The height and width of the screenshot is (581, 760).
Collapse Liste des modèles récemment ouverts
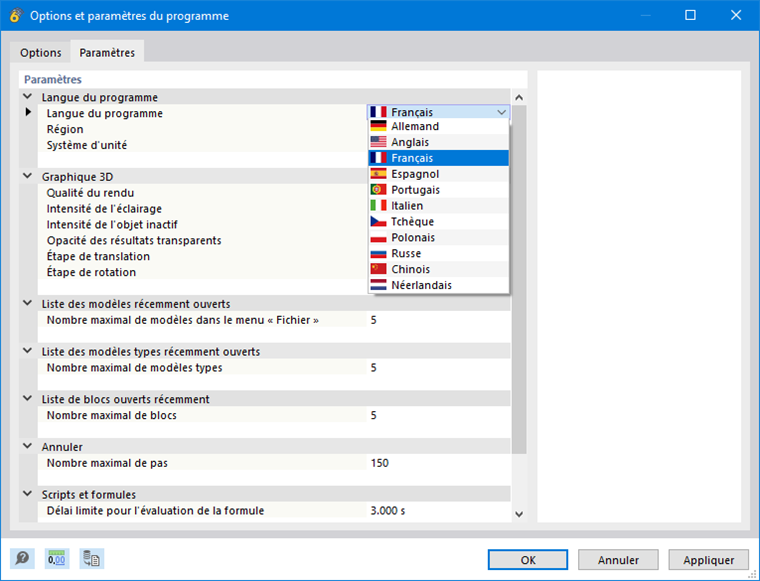[x=28, y=303]
